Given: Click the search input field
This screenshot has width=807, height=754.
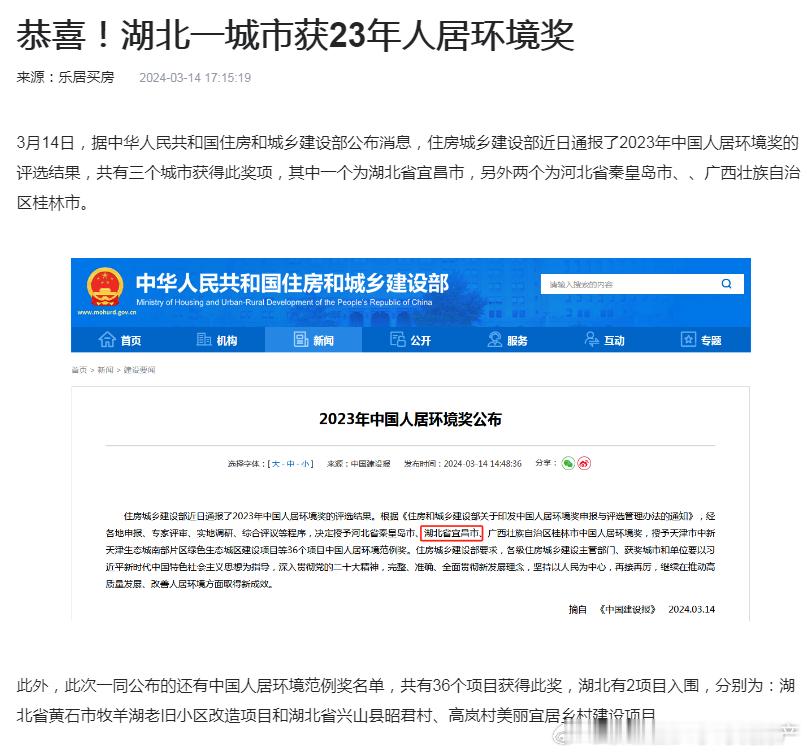Looking at the screenshot, I should point(642,284).
